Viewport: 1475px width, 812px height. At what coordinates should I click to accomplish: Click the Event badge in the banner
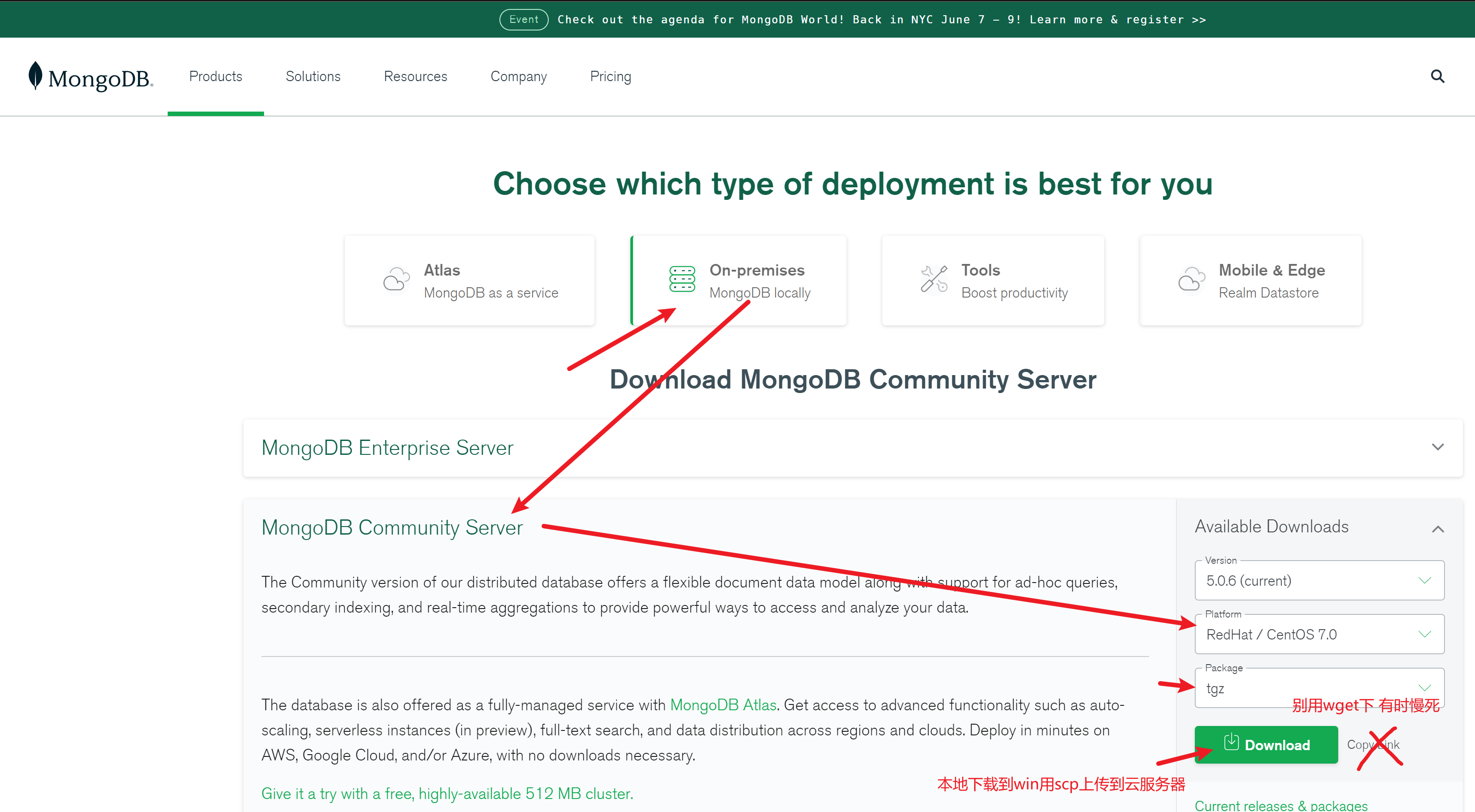[x=523, y=19]
